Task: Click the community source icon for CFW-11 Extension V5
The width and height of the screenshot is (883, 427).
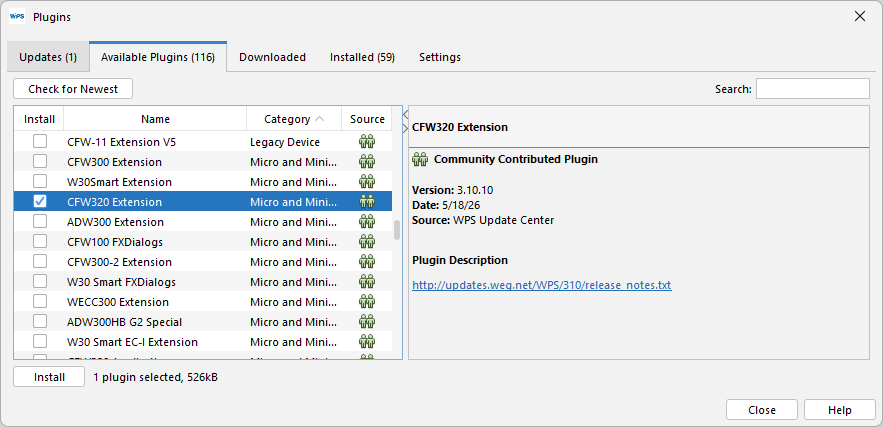Action: pos(367,142)
